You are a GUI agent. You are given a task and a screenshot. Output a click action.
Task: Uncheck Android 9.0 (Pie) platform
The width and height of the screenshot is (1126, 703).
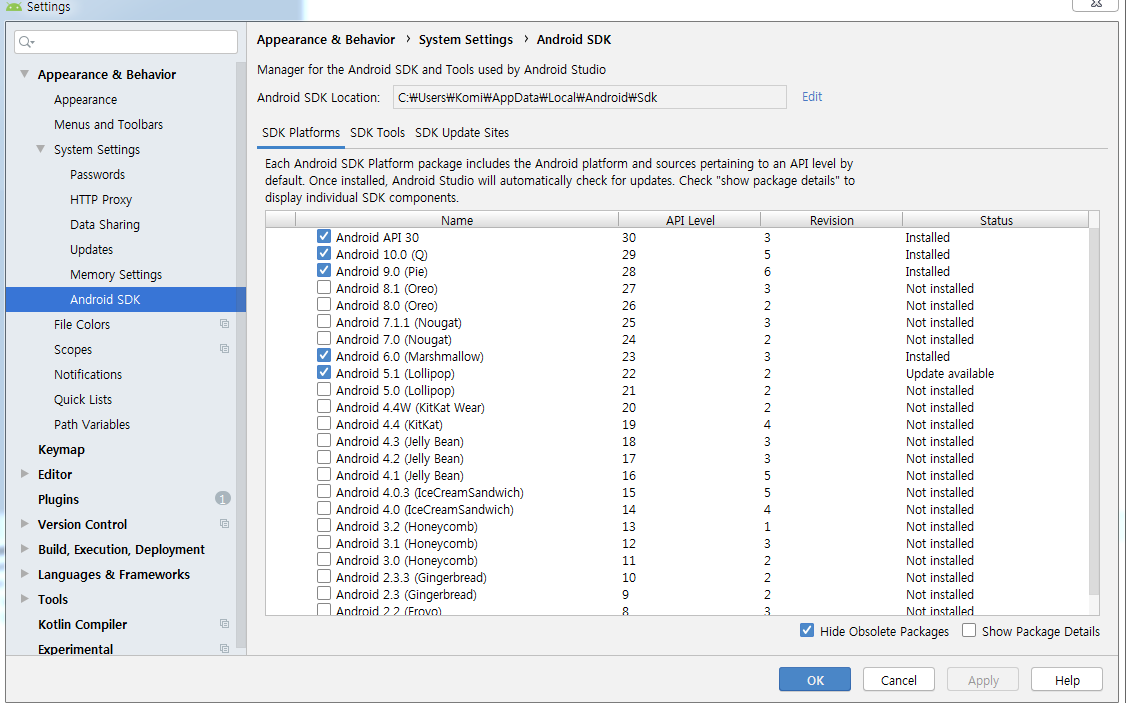coord(324,271)
